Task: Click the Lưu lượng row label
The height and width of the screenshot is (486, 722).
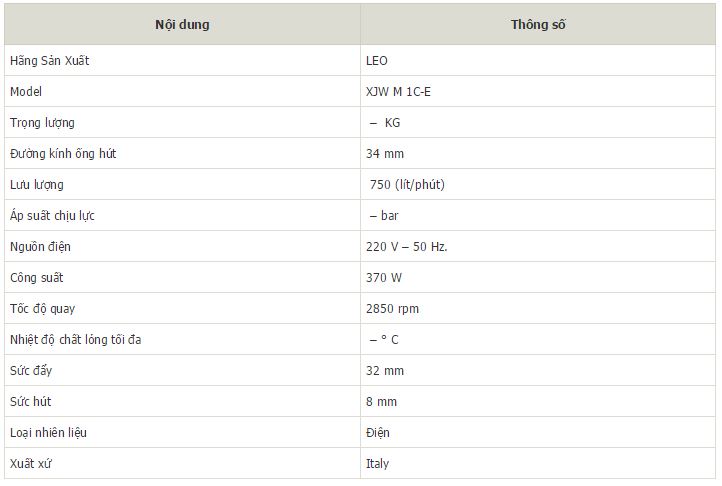Action: click(37, 185)
